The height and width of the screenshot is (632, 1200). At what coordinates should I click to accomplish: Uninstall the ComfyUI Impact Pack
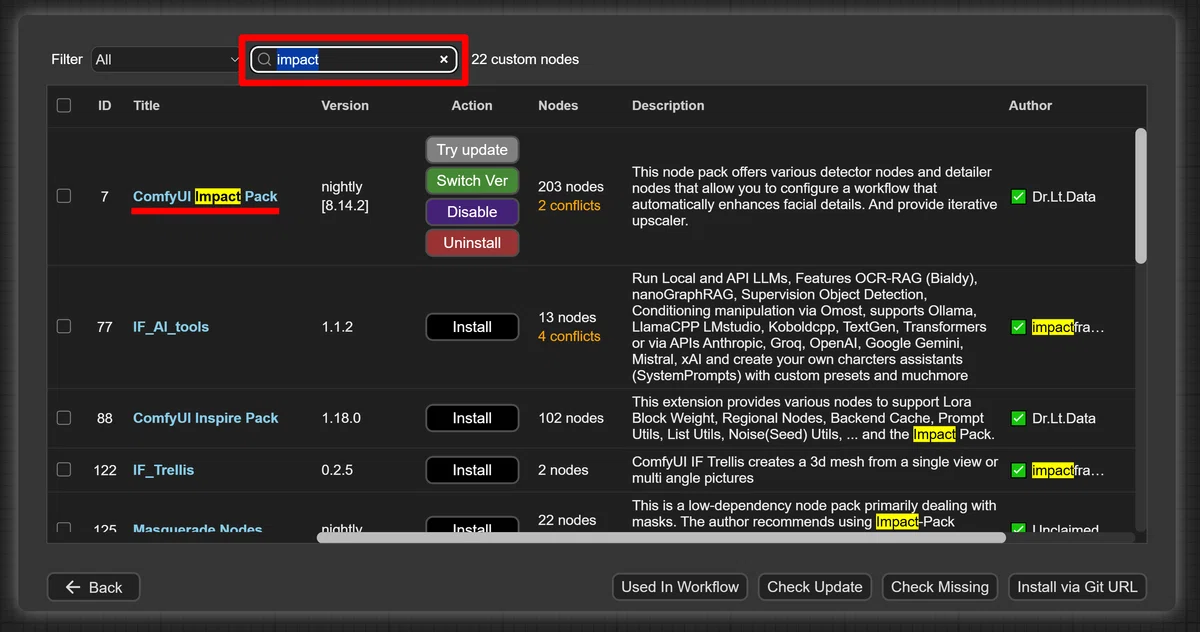(472, 243)
